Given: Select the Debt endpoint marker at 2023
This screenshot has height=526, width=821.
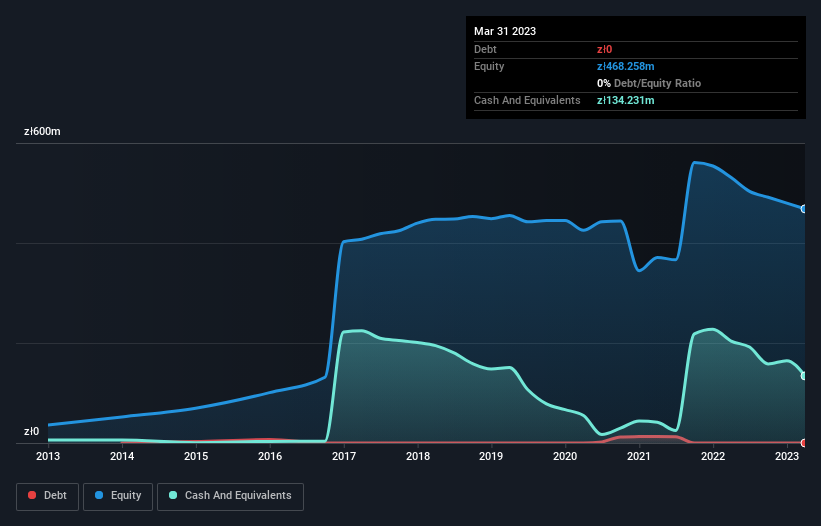Looking at the screenshot, I should pos(804,443).
